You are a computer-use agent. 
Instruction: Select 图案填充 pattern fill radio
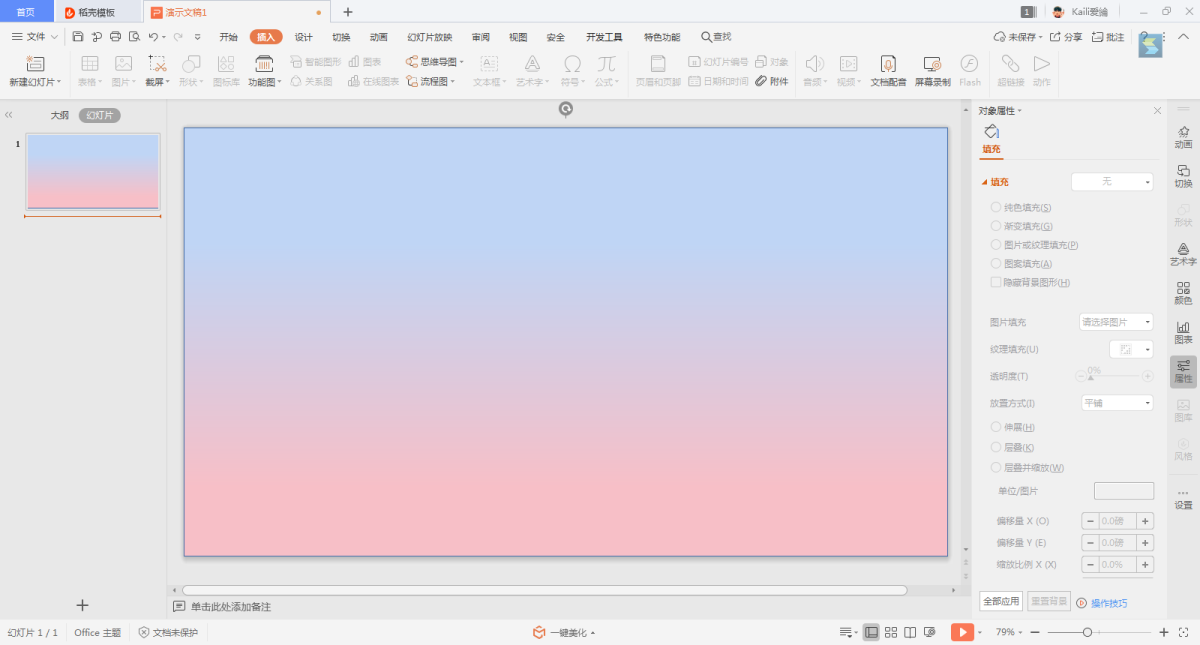(x=996, y=264)
